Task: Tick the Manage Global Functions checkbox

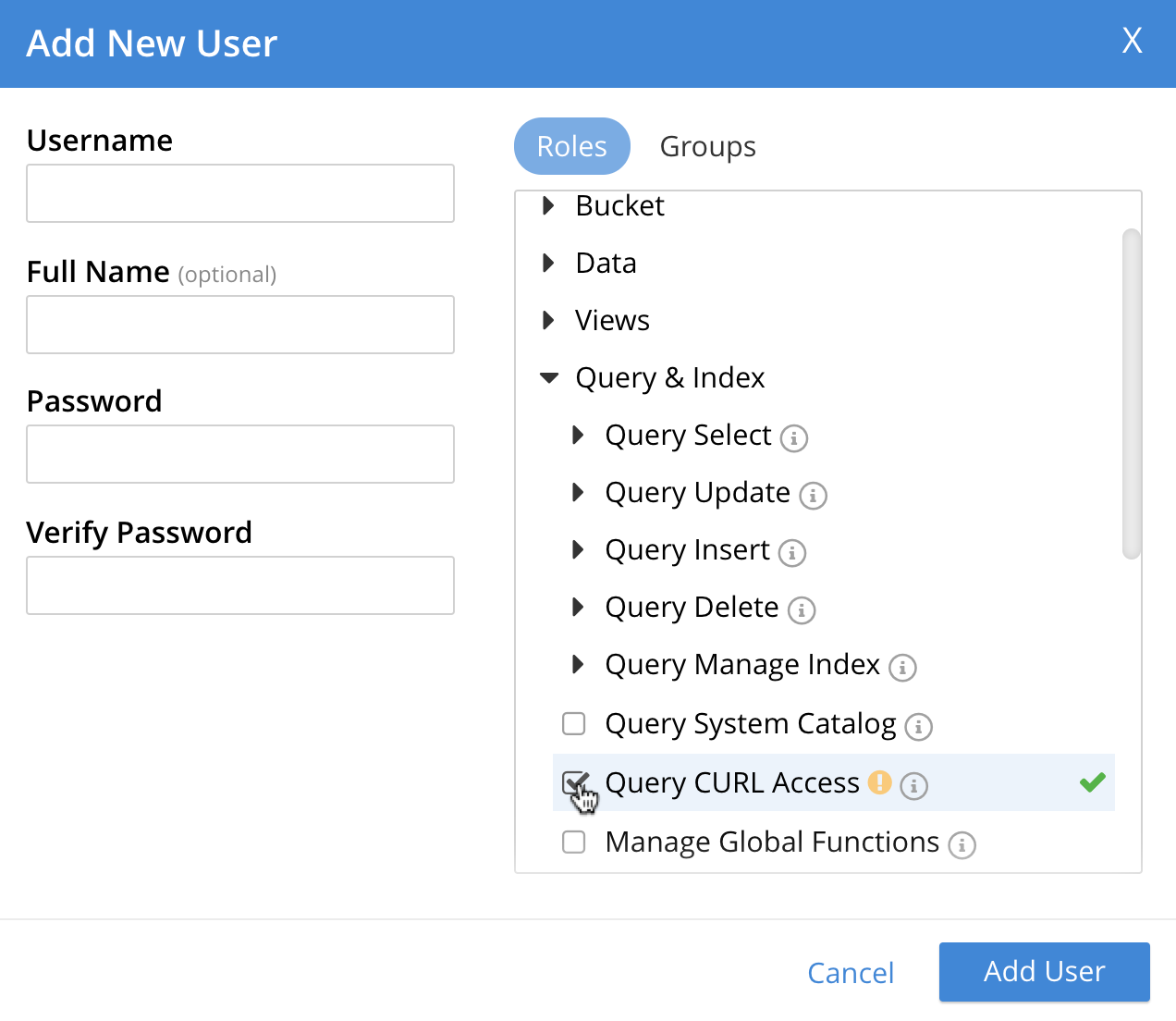Action: tap(574, 842)
